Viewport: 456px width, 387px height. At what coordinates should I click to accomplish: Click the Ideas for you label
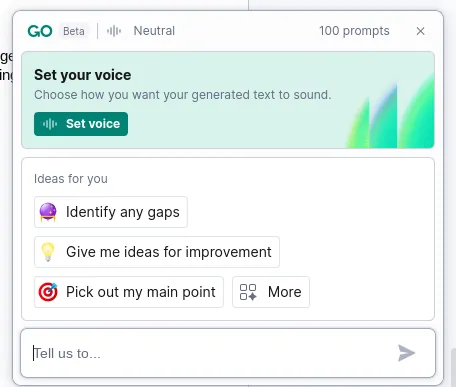pos(71,179)
